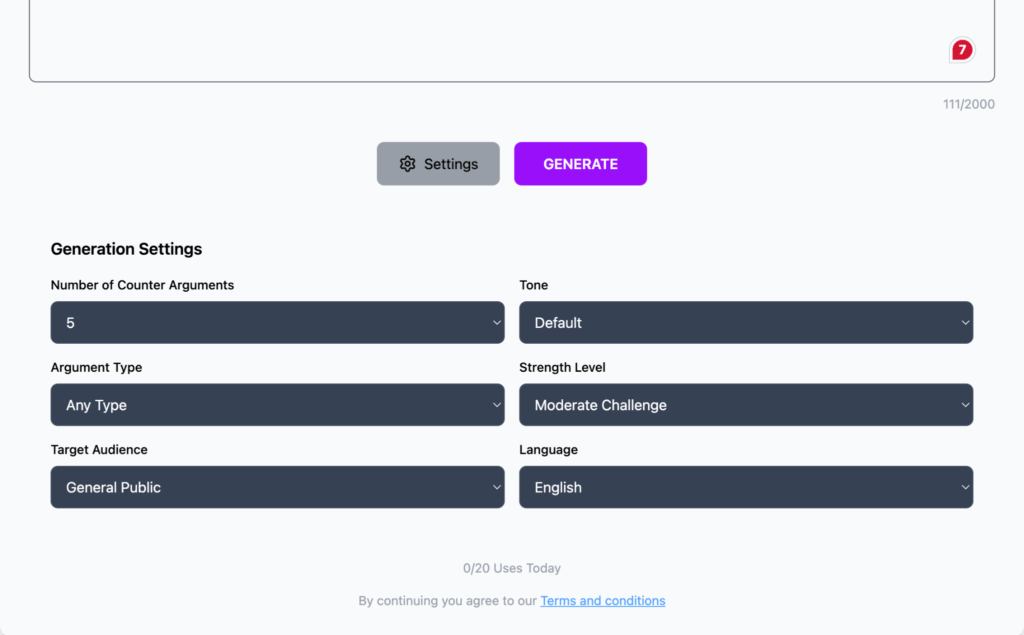Expand the dropdown set to General Public

[x=277, y=487]
